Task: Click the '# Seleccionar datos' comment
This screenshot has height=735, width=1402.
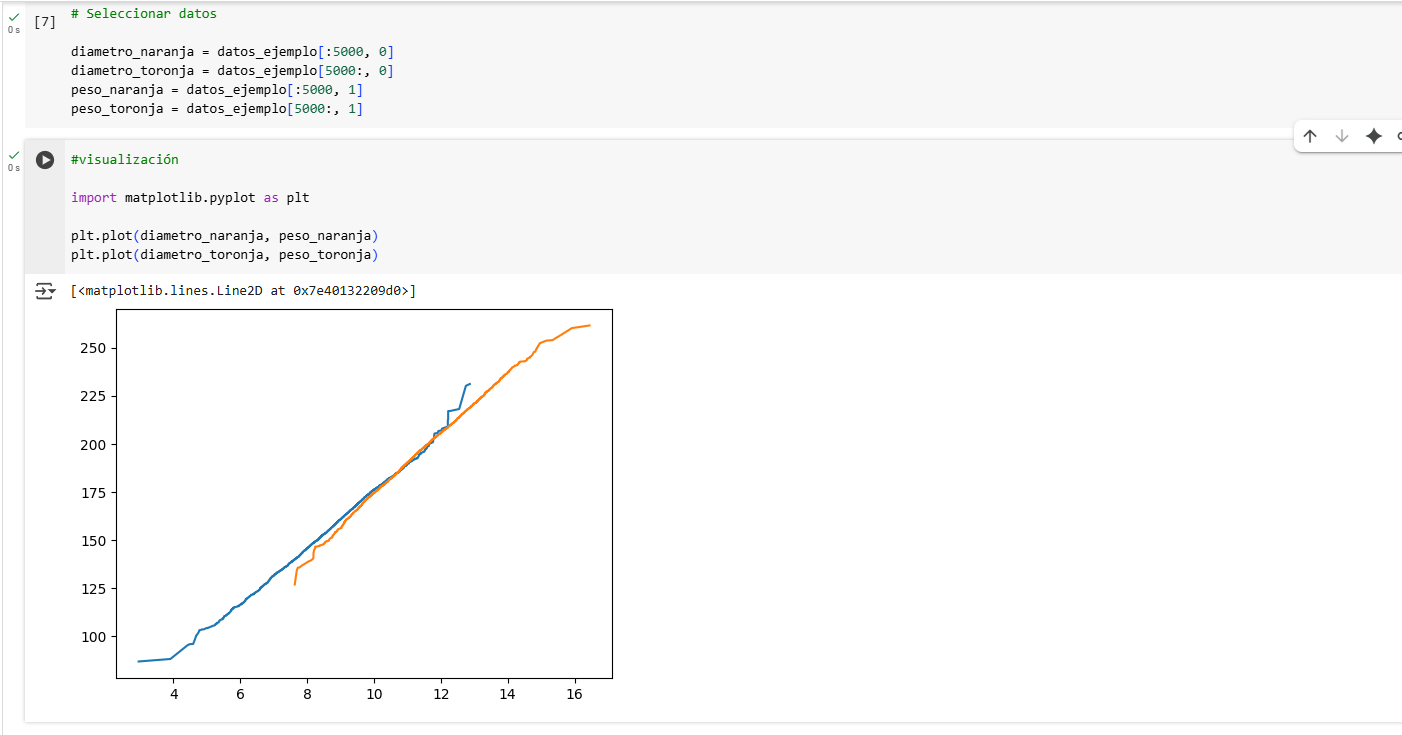Action: [144, 14]
